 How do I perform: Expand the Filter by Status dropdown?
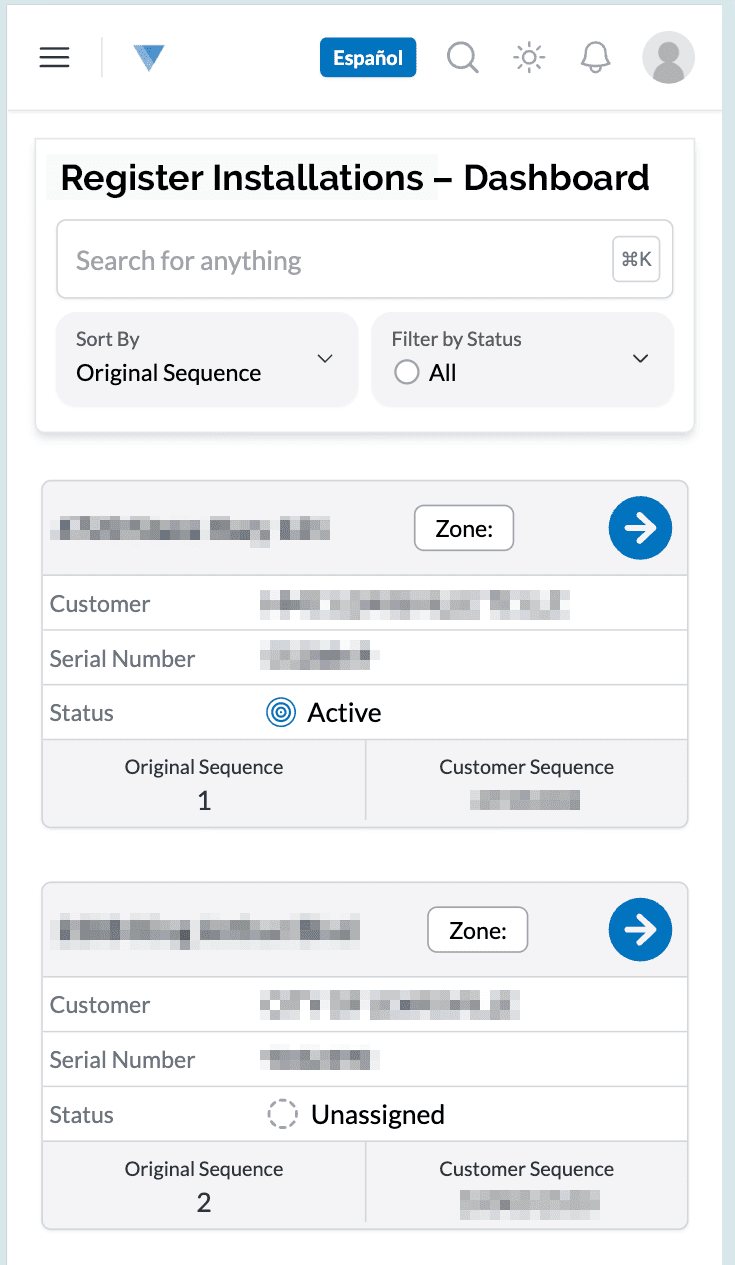522,360
